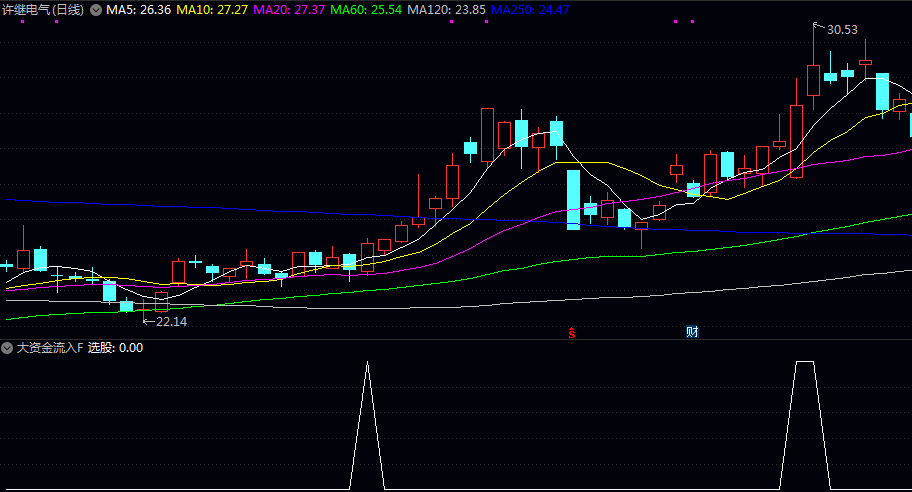Viewport: 912px width, 492px height.
Task: Expand the main chart indicator dropdown arrow
Action: tap(96, 9)
